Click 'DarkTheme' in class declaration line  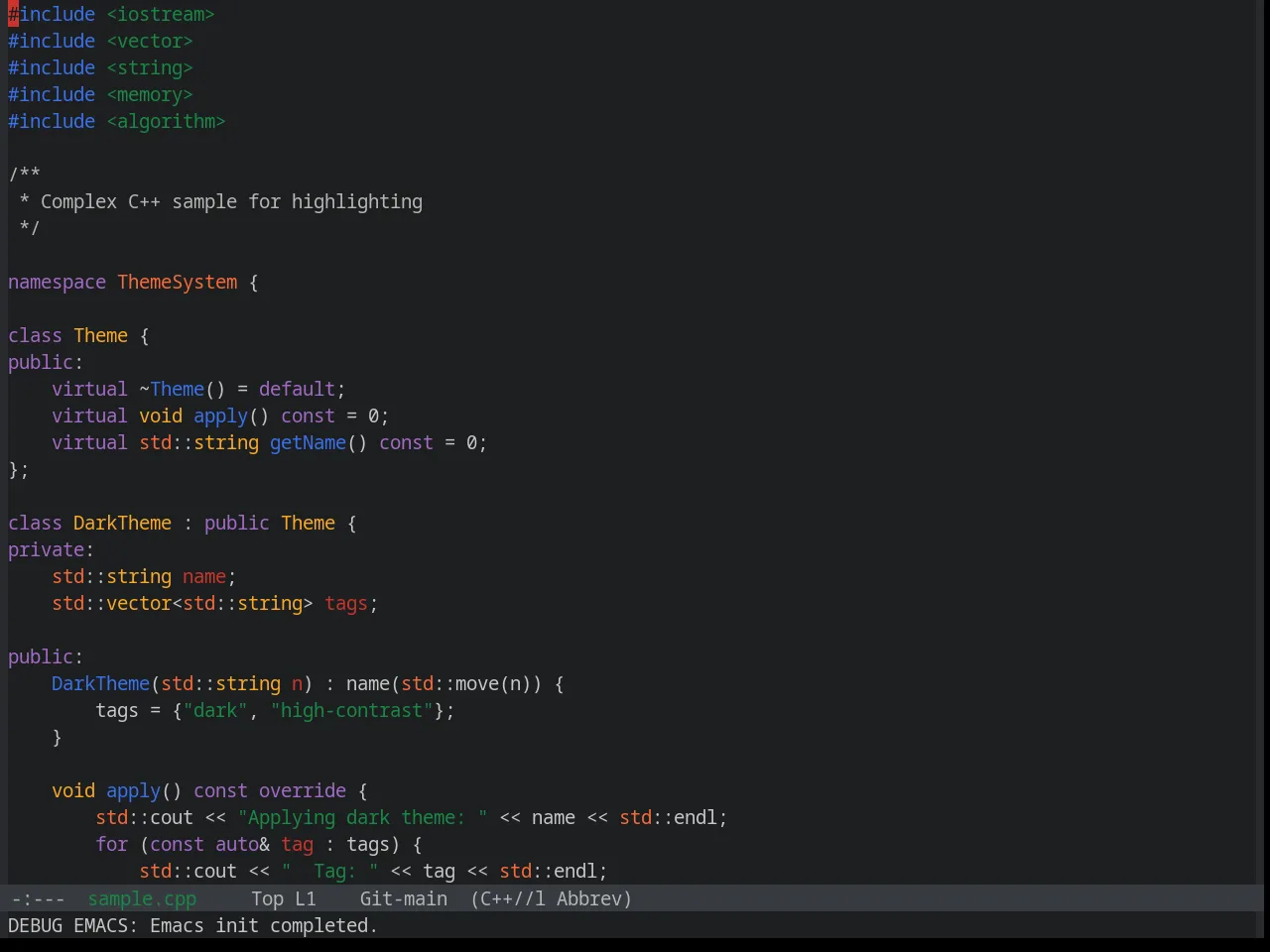click(x=122, y=523)
